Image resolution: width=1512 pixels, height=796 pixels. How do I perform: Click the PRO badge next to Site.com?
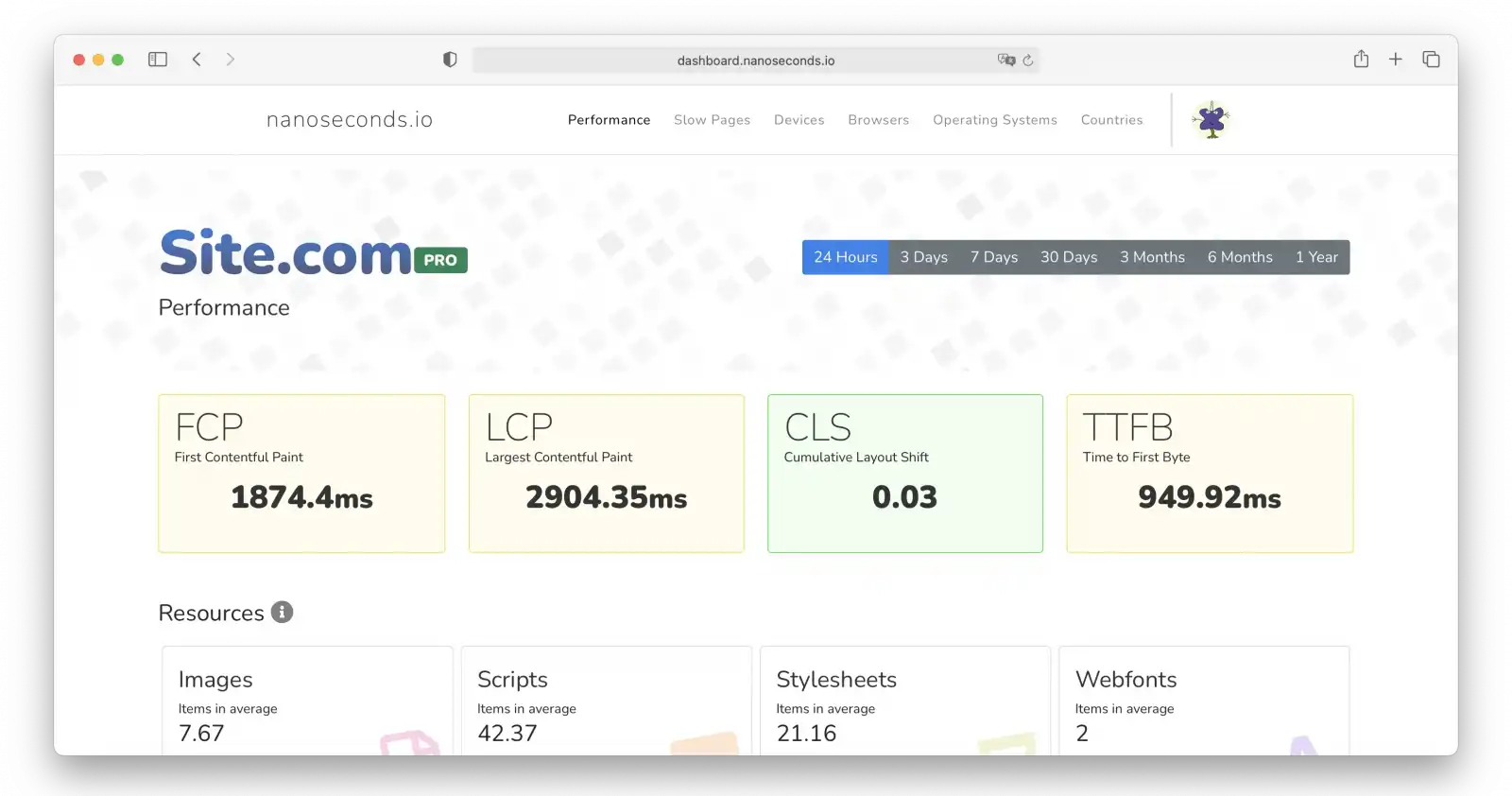point(440,259)
